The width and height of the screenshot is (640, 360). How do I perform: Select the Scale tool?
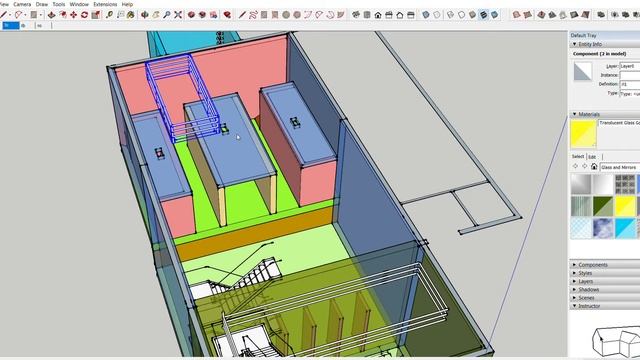(x=96, y=15)
